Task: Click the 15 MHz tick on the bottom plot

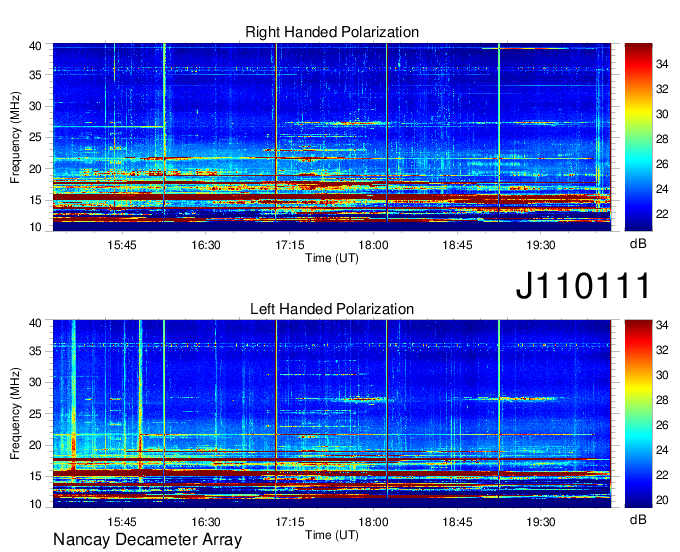Action: [x=35, y=476]
